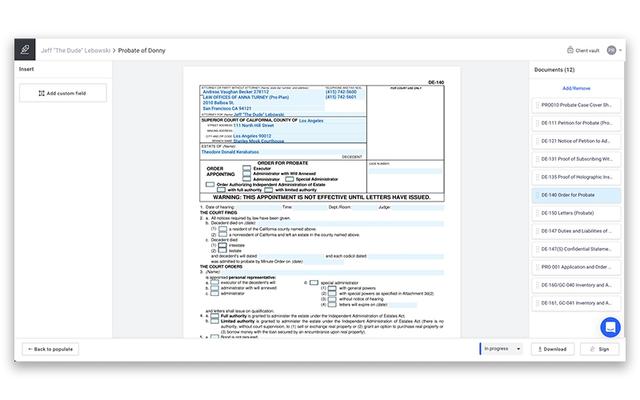Click the app logo icon in header
The image size is (640, 400).
pos(26,49)
